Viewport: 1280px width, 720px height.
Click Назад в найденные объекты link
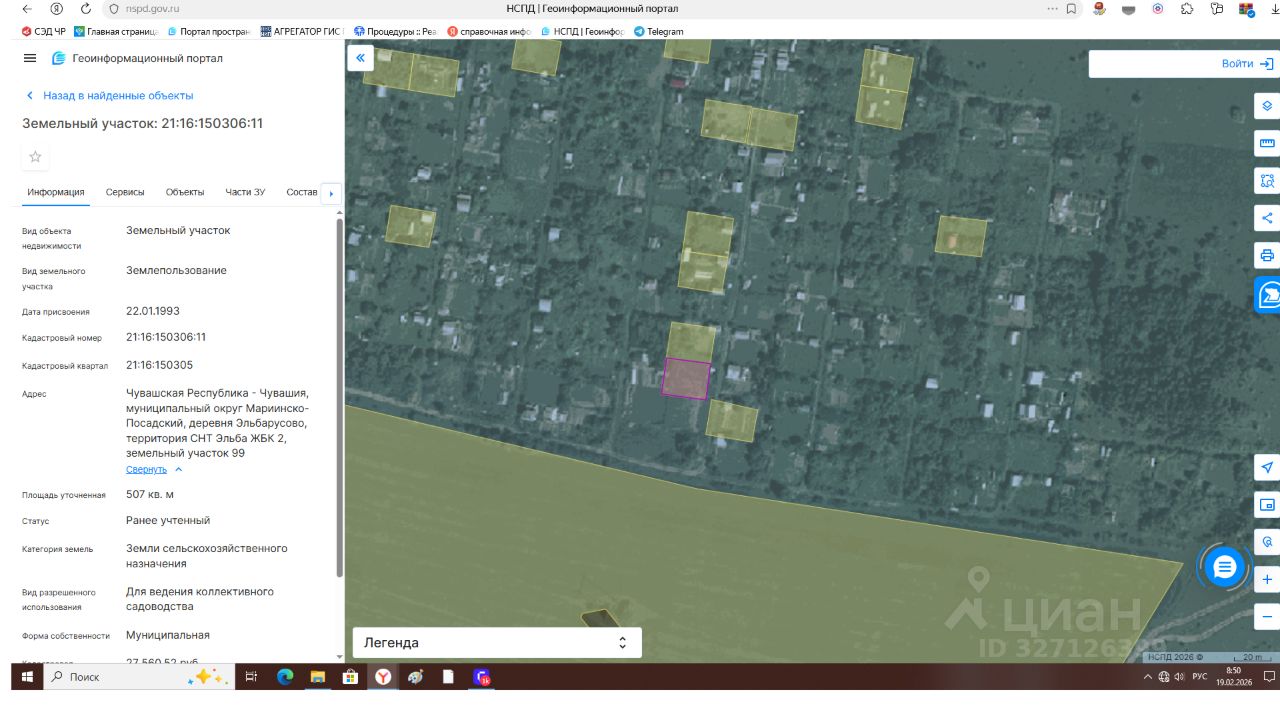(108, 96)
